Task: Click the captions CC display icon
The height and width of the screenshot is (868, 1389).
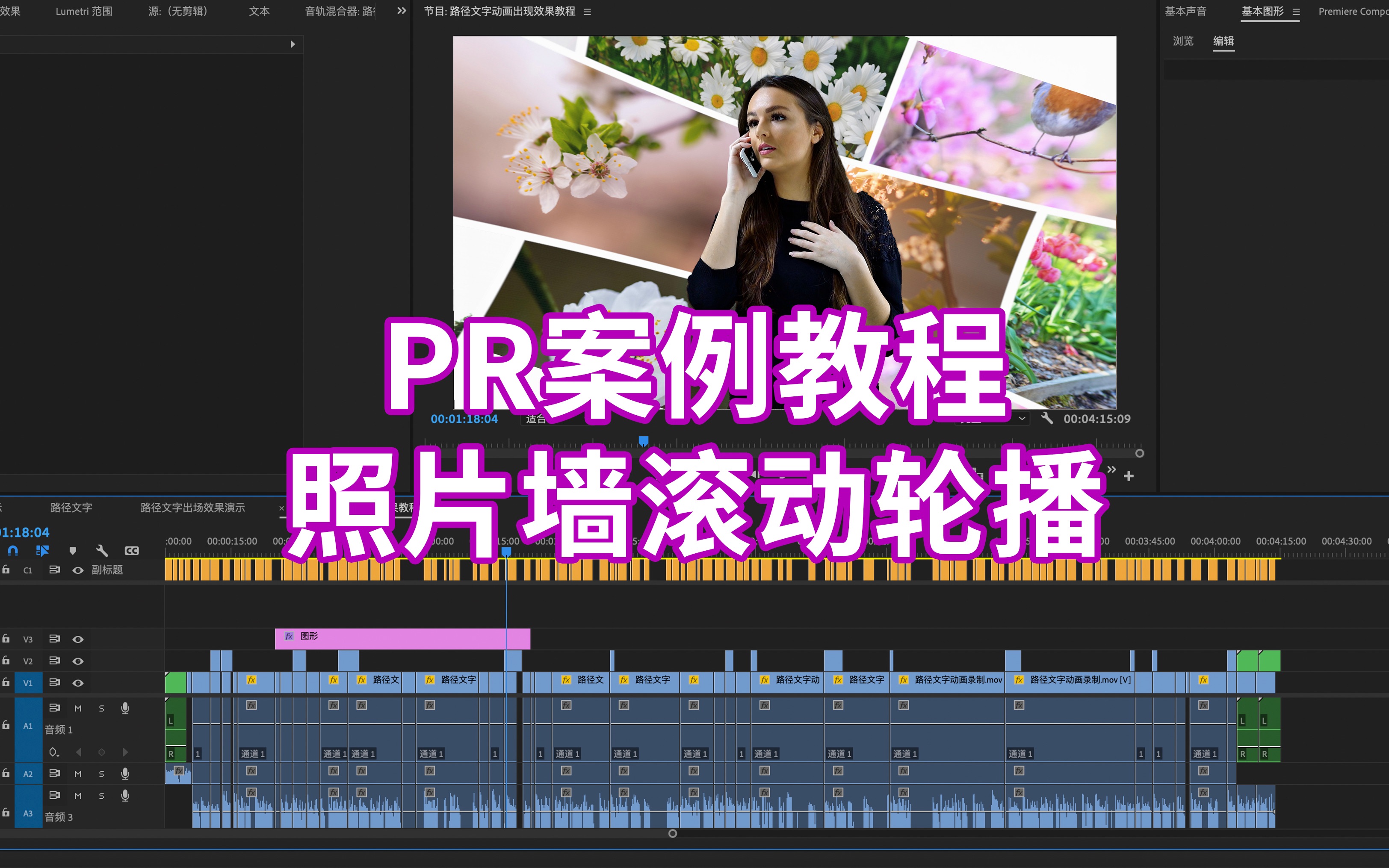Action: 131,551
